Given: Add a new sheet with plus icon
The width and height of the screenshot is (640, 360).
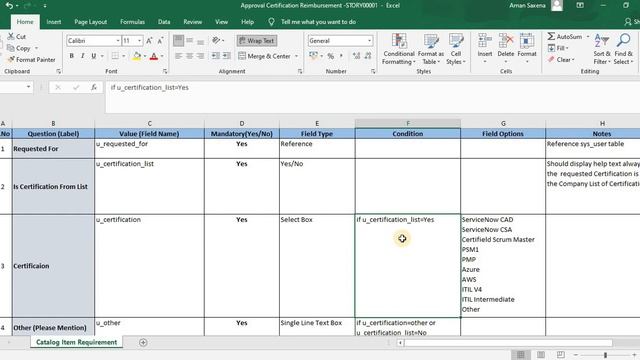Looking at the screenshot, I should (x=143, y=342).
